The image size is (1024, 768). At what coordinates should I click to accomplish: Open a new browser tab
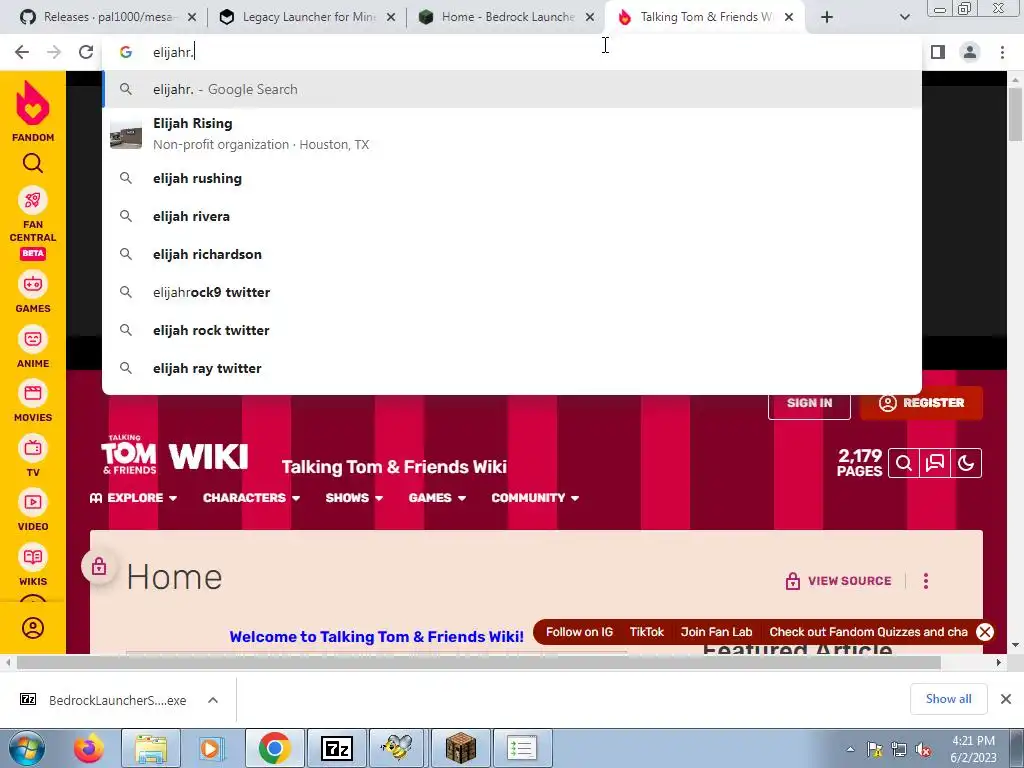click(x=827, y=18)
